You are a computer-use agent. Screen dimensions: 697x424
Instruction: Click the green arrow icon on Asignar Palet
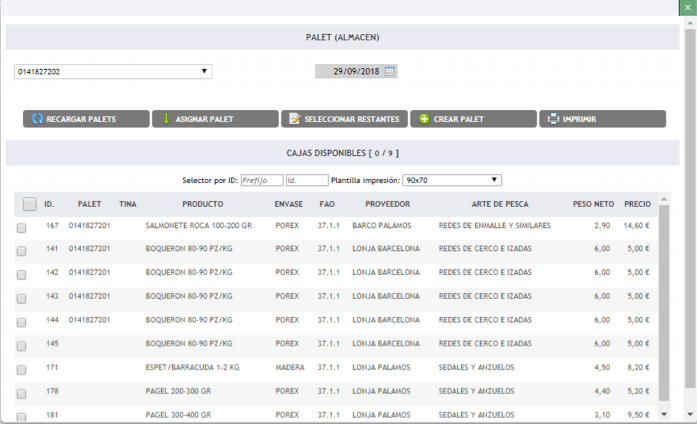tap(166, 119)
